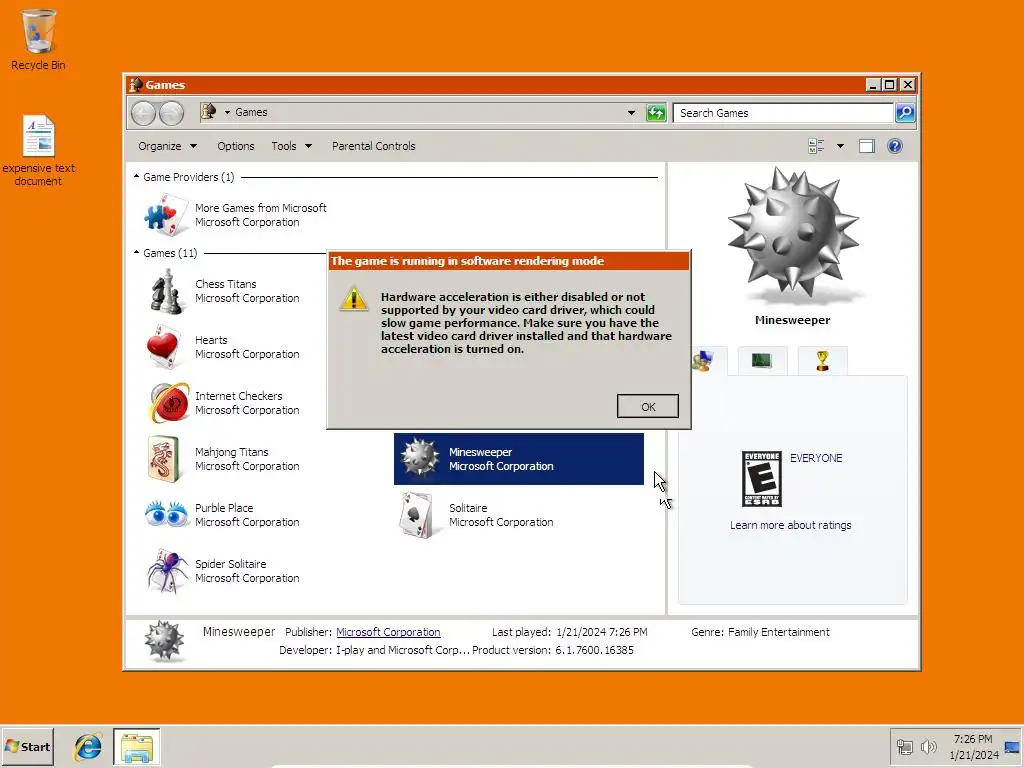Click the volume speaker tray icon
This screenshot has height=768, width=1024.
(x=928, y=746)
